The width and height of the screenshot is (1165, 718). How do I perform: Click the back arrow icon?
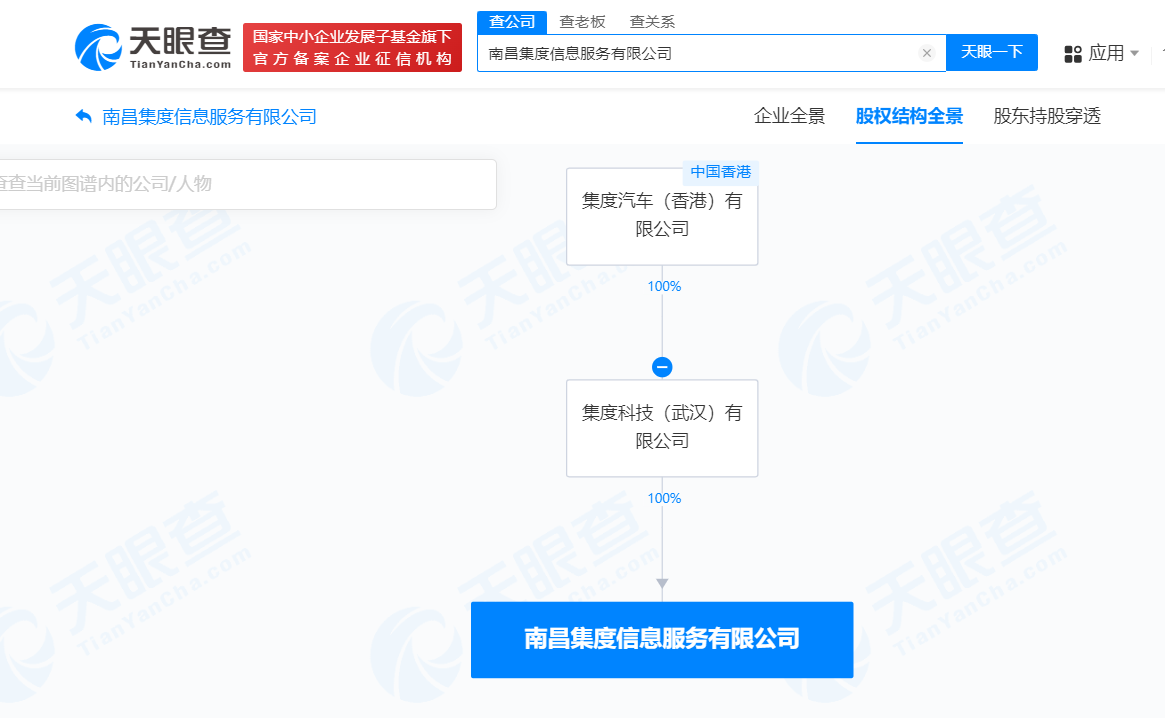[84, 117]
